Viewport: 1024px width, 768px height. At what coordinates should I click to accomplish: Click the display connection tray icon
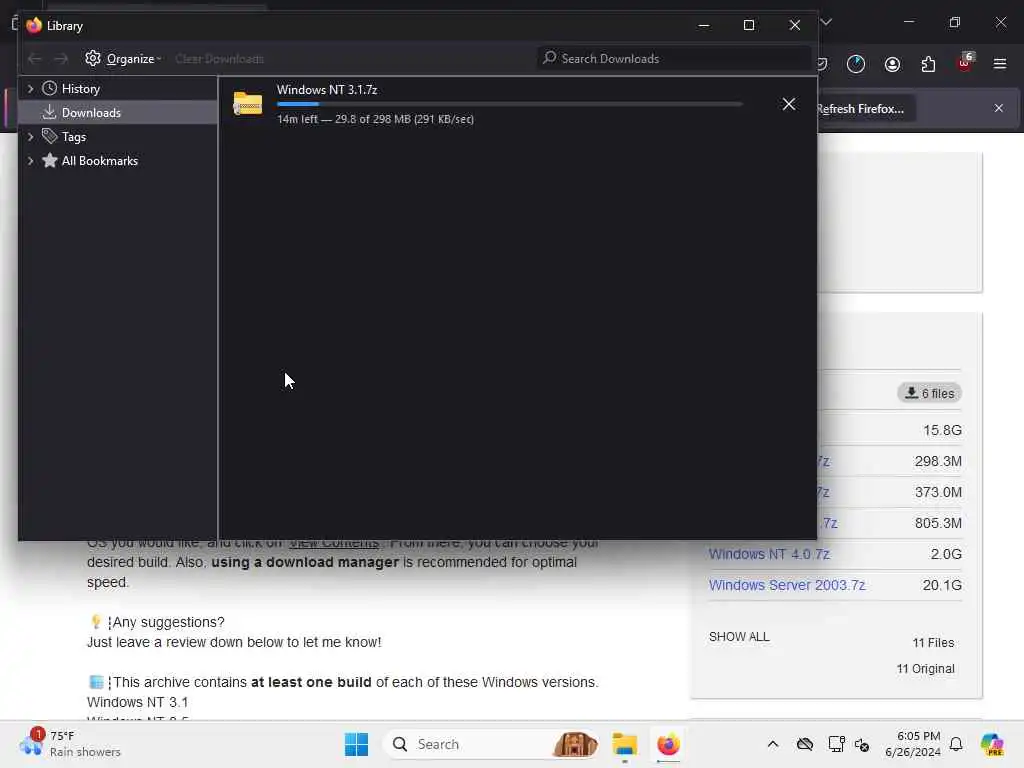(836, 744)
